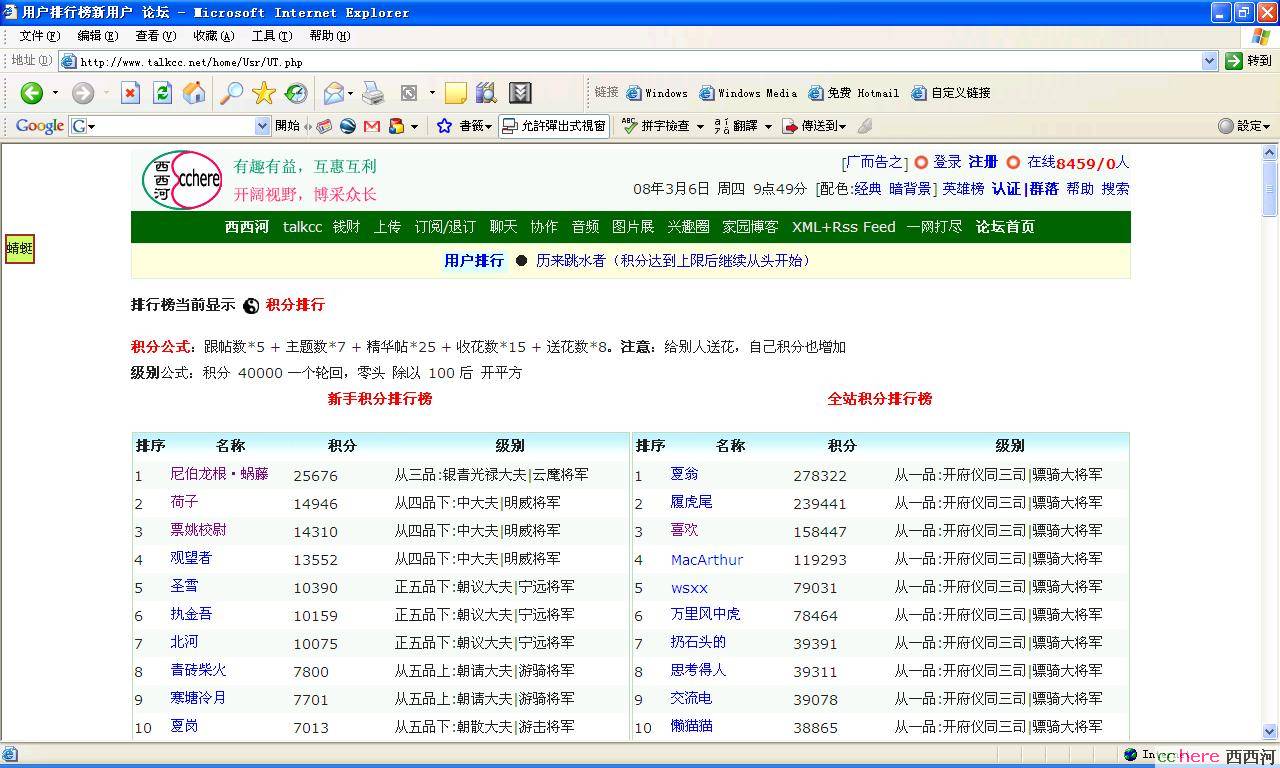The image size is (1280, 768).
Task: Open the 查看(V) menu
Action: click(x=156, y=36)
